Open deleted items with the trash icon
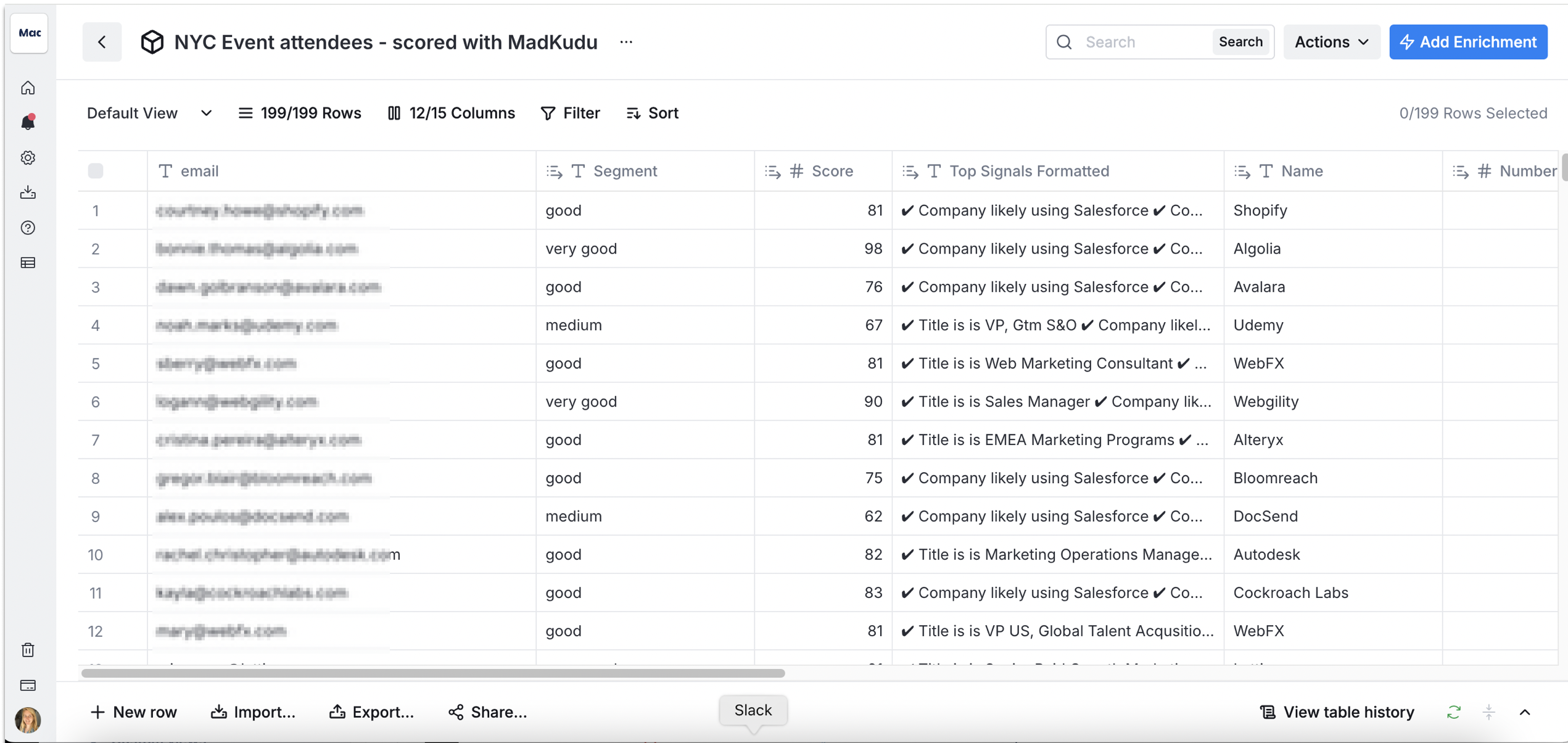Screen dimensions: 1568x743 [x=28, y=650]
